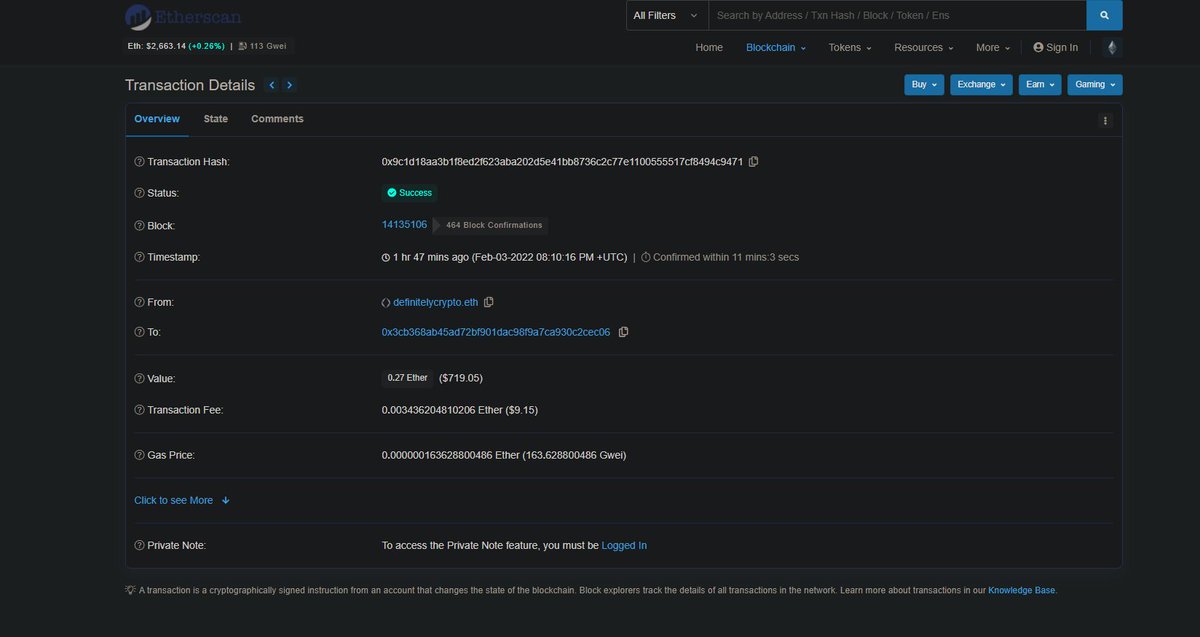Expand the Resources menu
1200x637 pixels.
pos(924,47)
